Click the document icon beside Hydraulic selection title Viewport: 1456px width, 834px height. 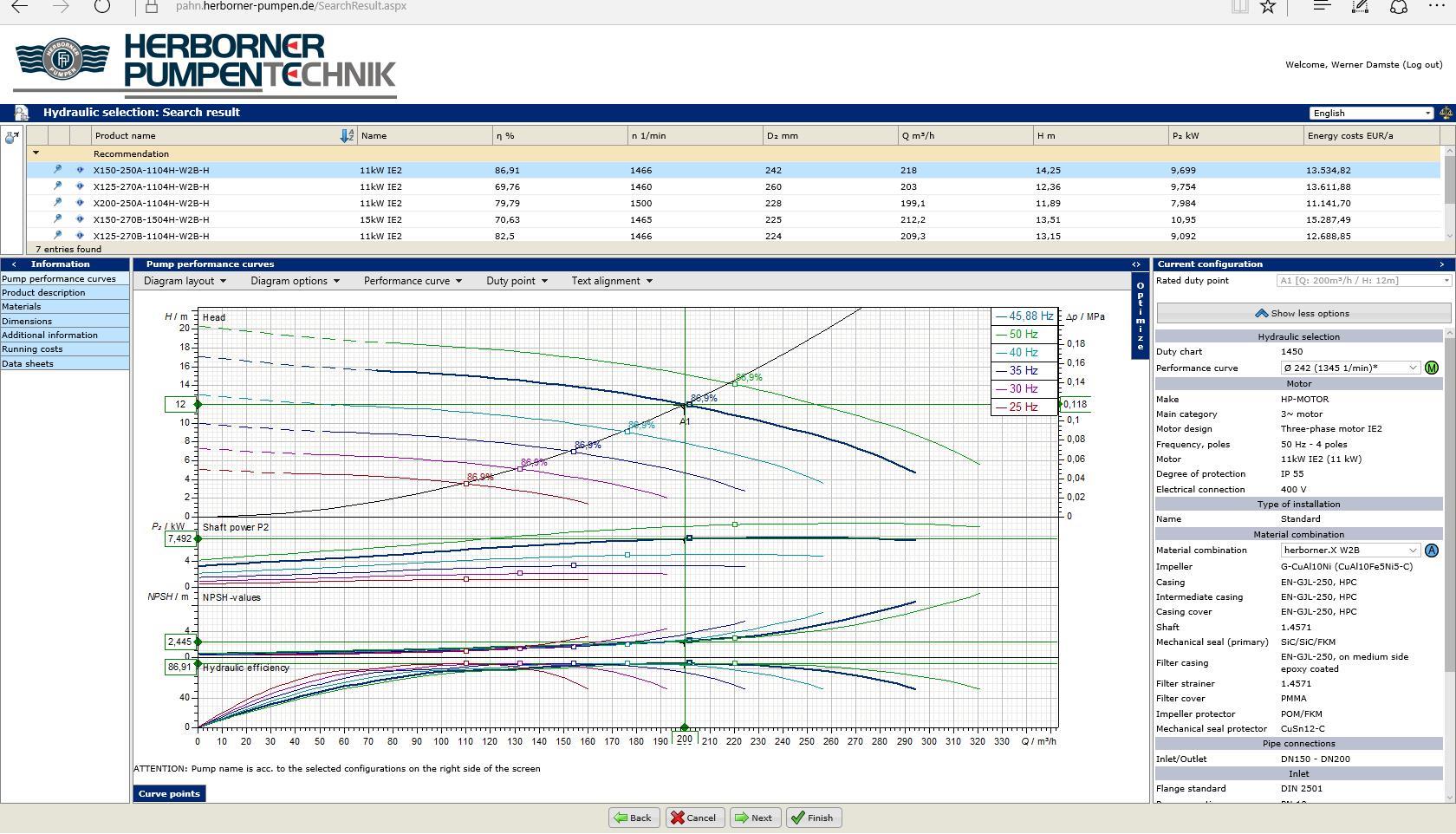pyautogui.click(x=22, y=113)
